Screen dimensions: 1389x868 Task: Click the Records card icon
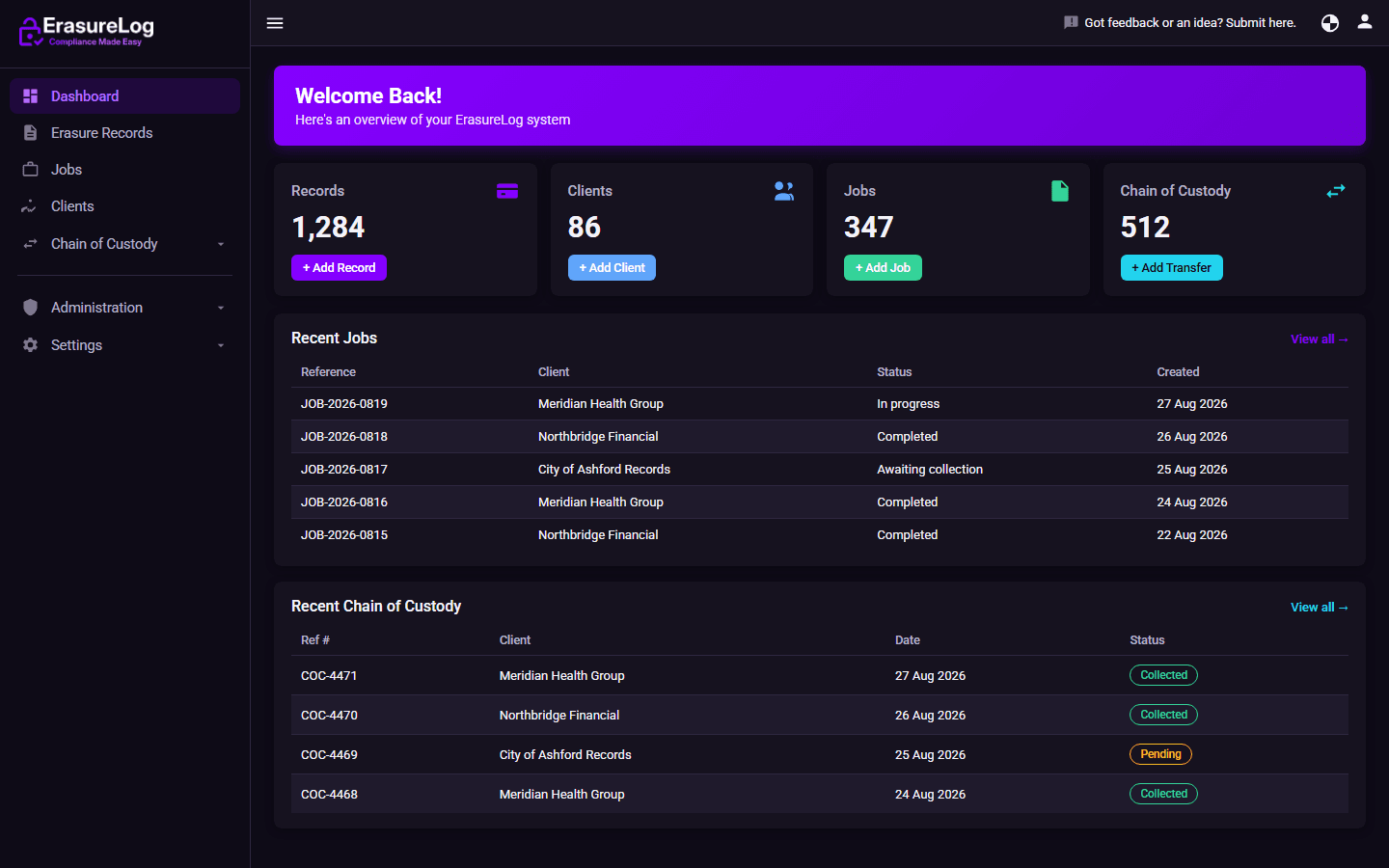(x=507, y=191)
